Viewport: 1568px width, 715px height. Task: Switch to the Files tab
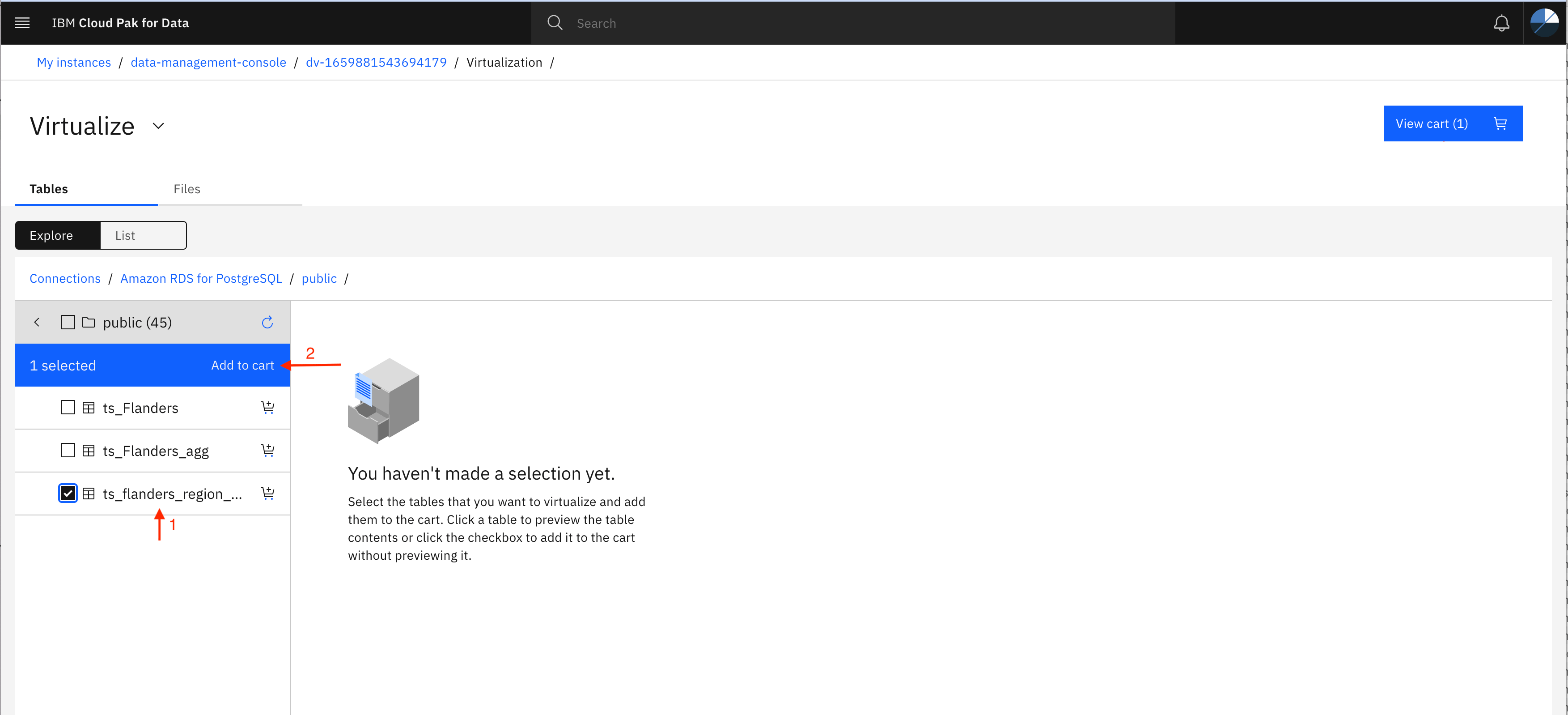coord(187,189)
